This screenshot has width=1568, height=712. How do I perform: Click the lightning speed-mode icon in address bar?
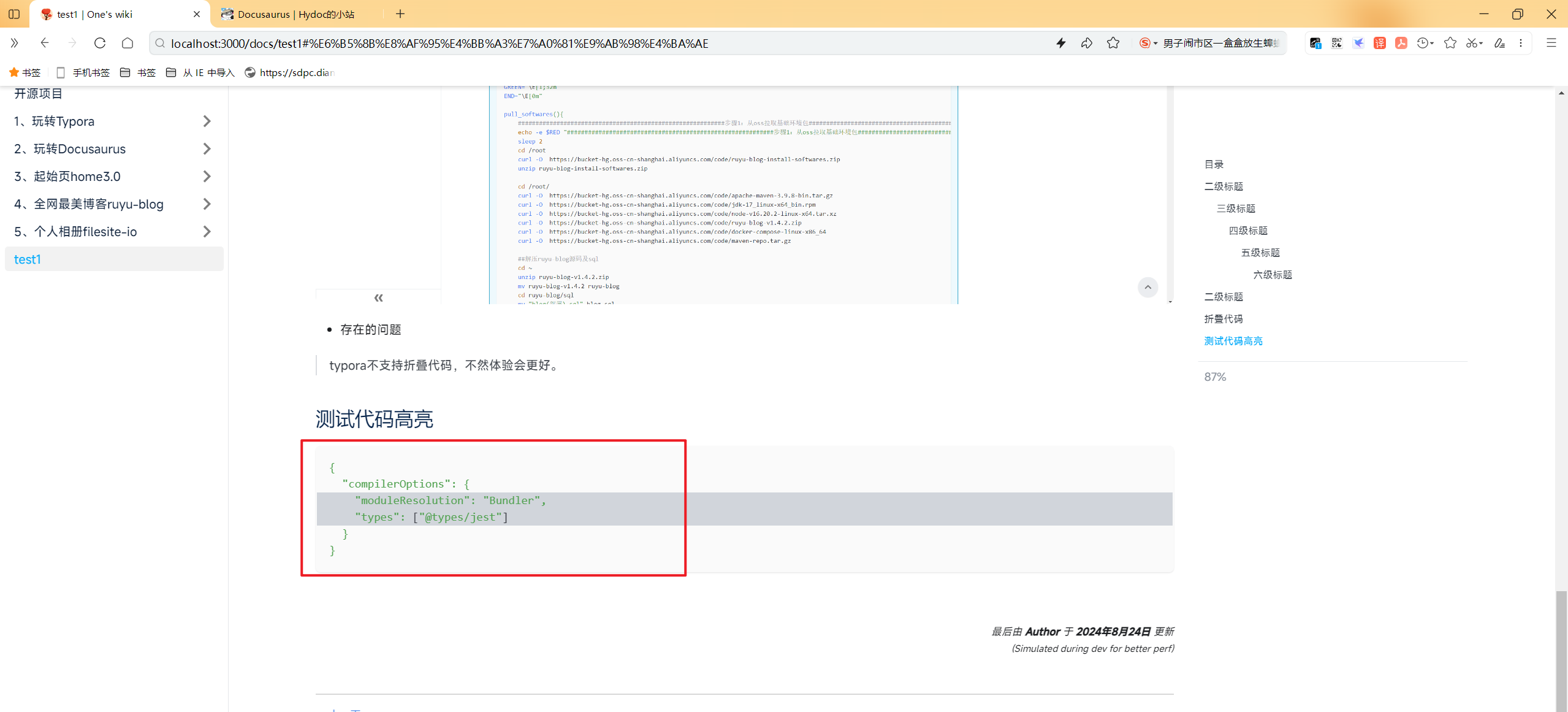(1061, 43)
